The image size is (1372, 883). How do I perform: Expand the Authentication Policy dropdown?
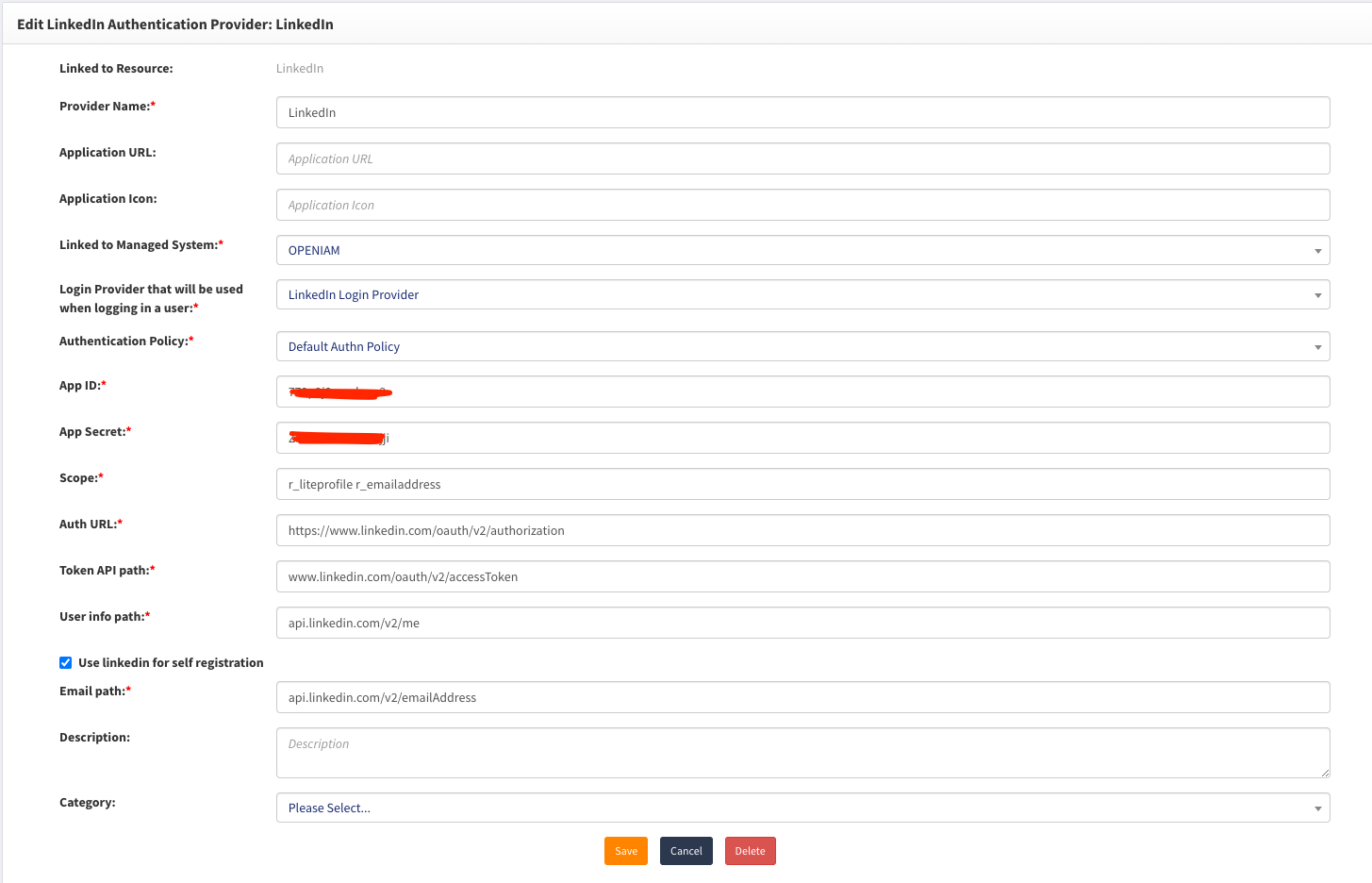pyautogui.click(x=802, y=346)
